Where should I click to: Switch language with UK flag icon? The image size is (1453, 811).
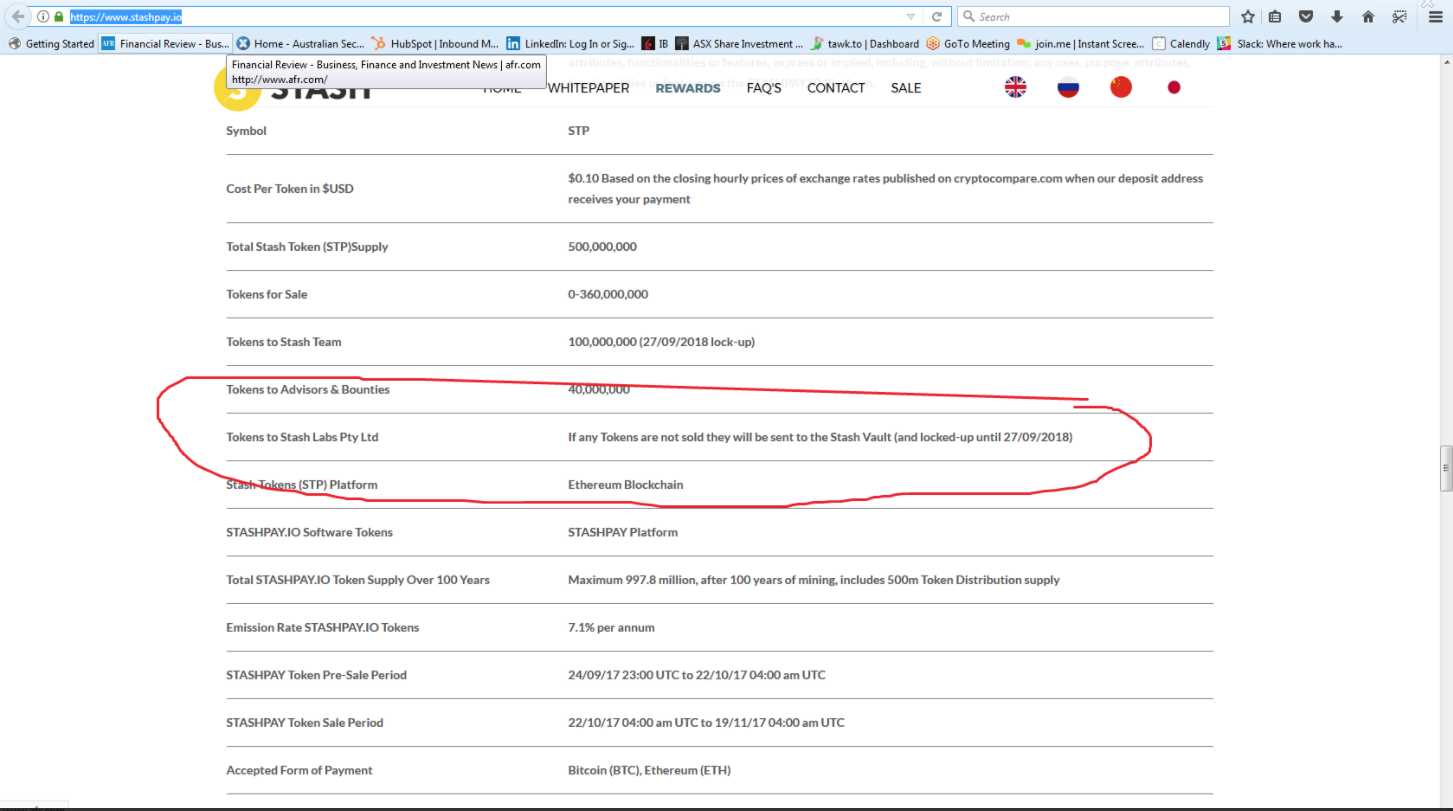click(x=1015, y=87)
